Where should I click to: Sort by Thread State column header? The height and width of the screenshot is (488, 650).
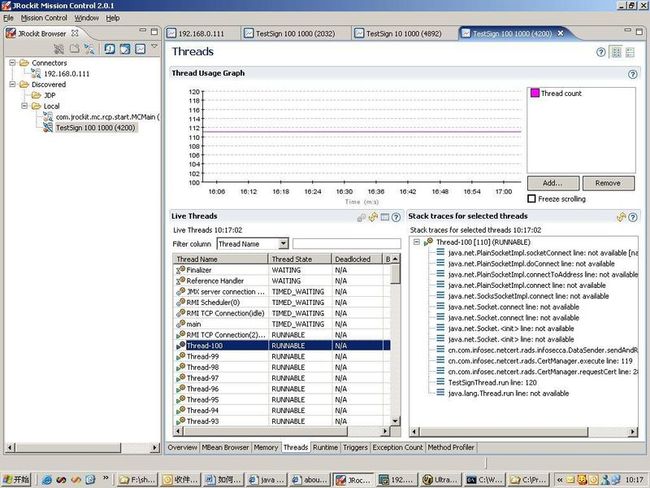(x=300, y=259)
